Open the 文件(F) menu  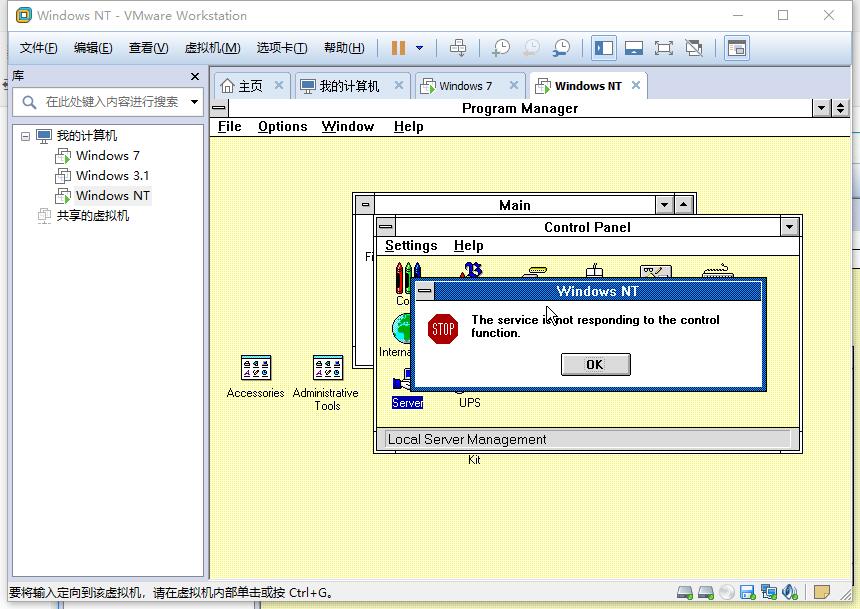pyautogui.click(x=38, y=48)
